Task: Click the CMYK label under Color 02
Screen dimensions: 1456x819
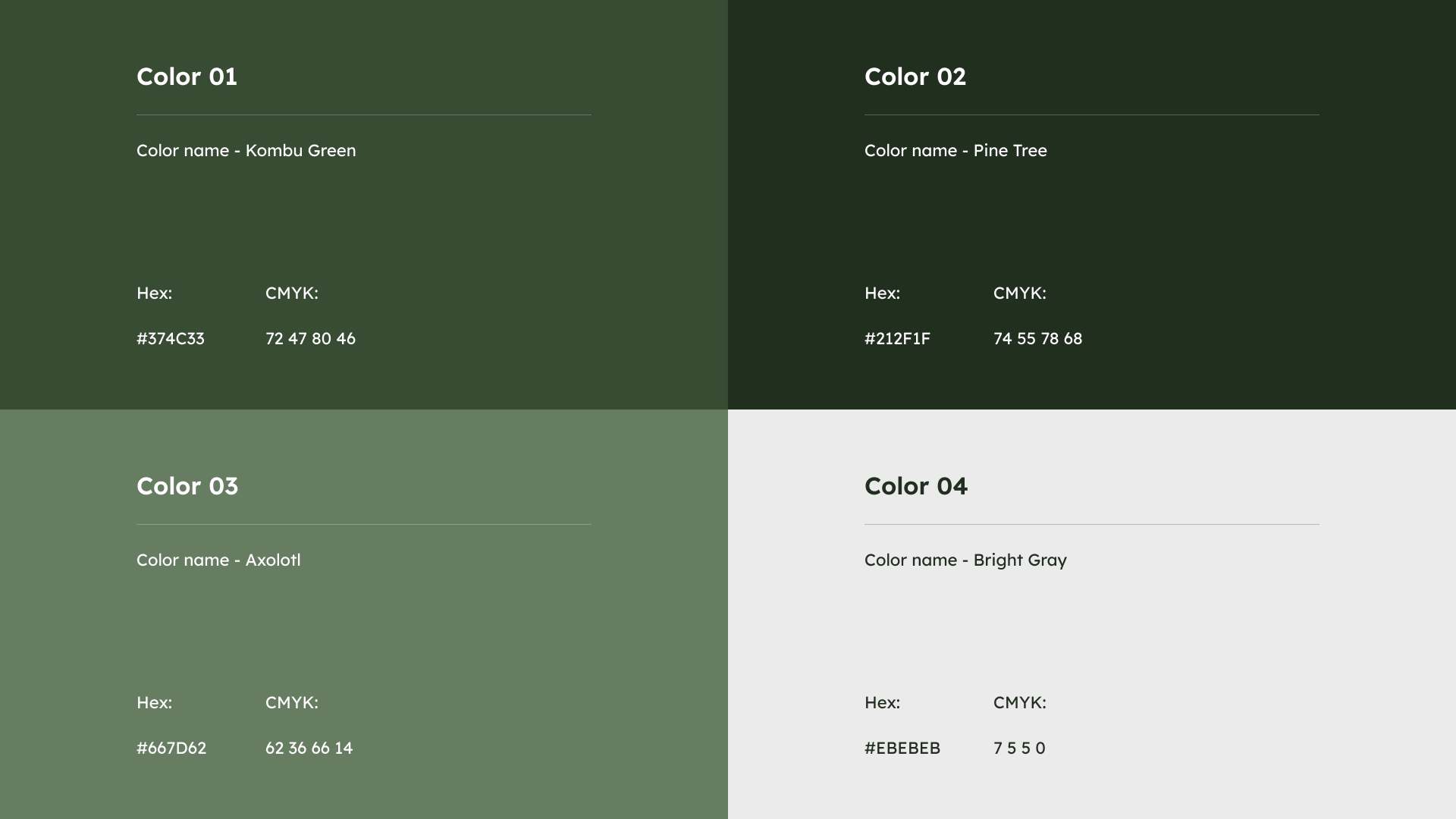Action: pos(1019,293)
